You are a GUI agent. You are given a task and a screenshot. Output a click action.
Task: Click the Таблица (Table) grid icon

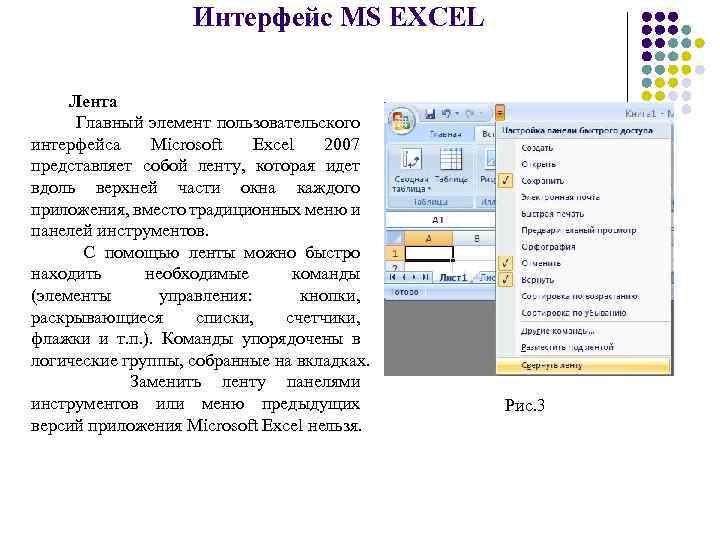[451, 159]
